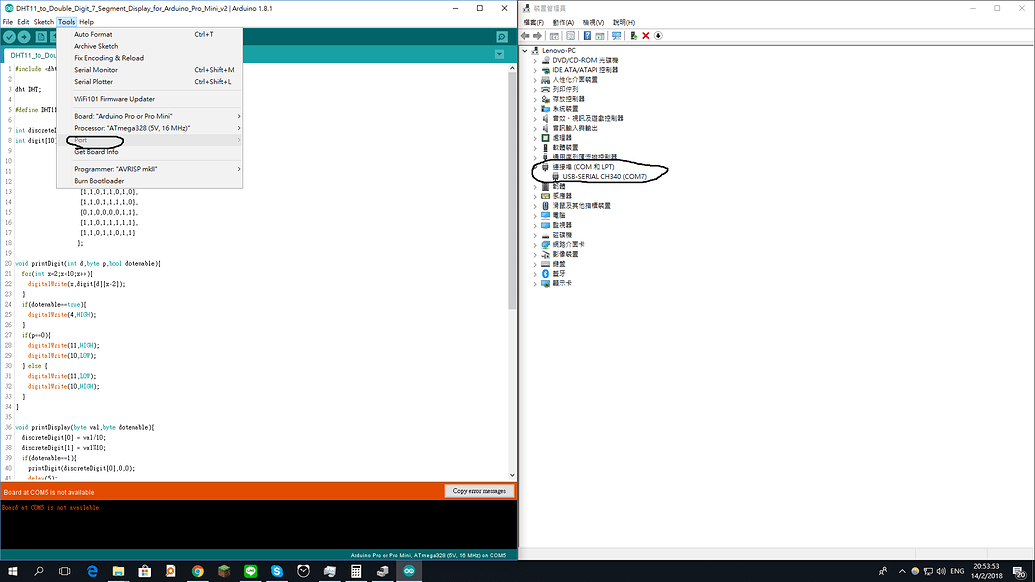Open the Sketch menu

[x=42, y=20]
